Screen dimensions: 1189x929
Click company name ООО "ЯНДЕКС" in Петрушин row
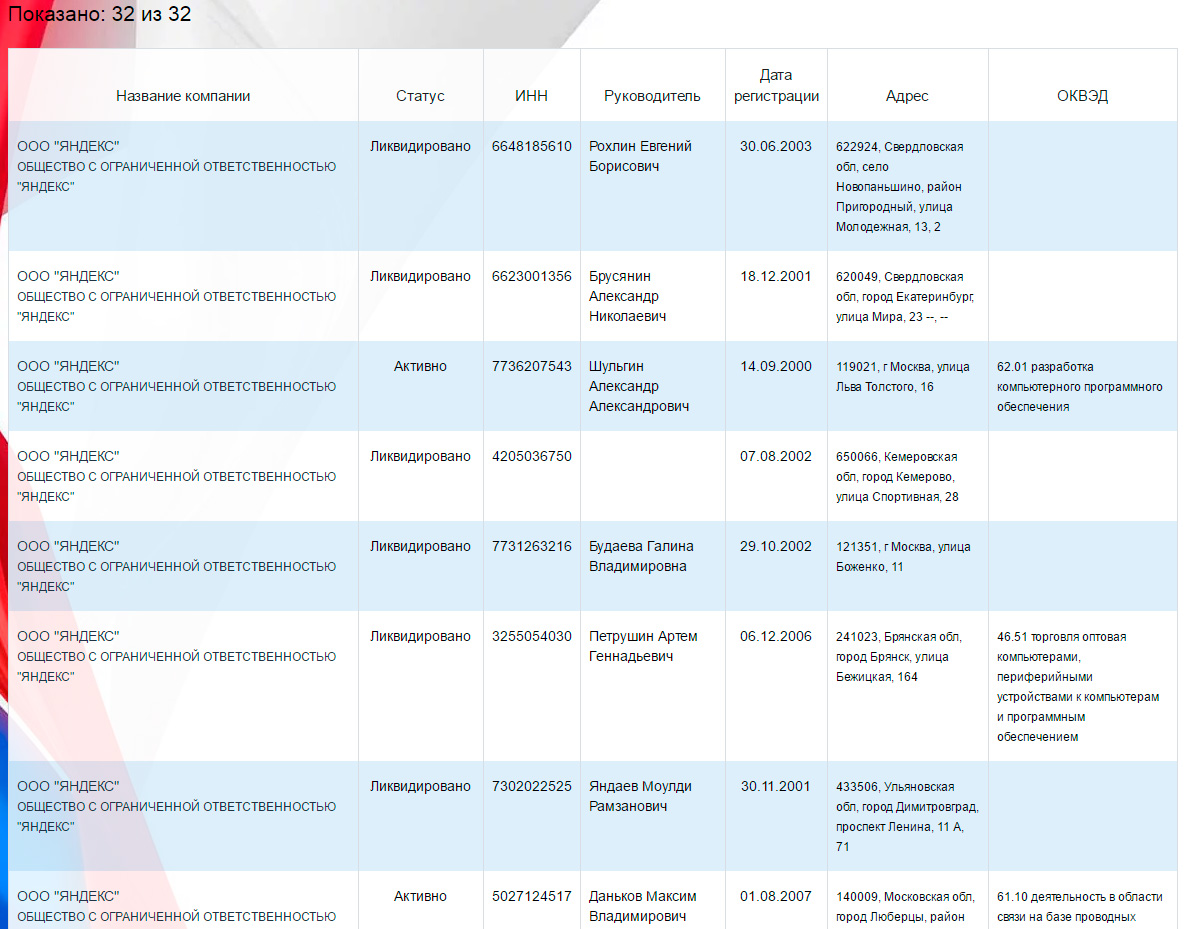[x=68, y=636]
